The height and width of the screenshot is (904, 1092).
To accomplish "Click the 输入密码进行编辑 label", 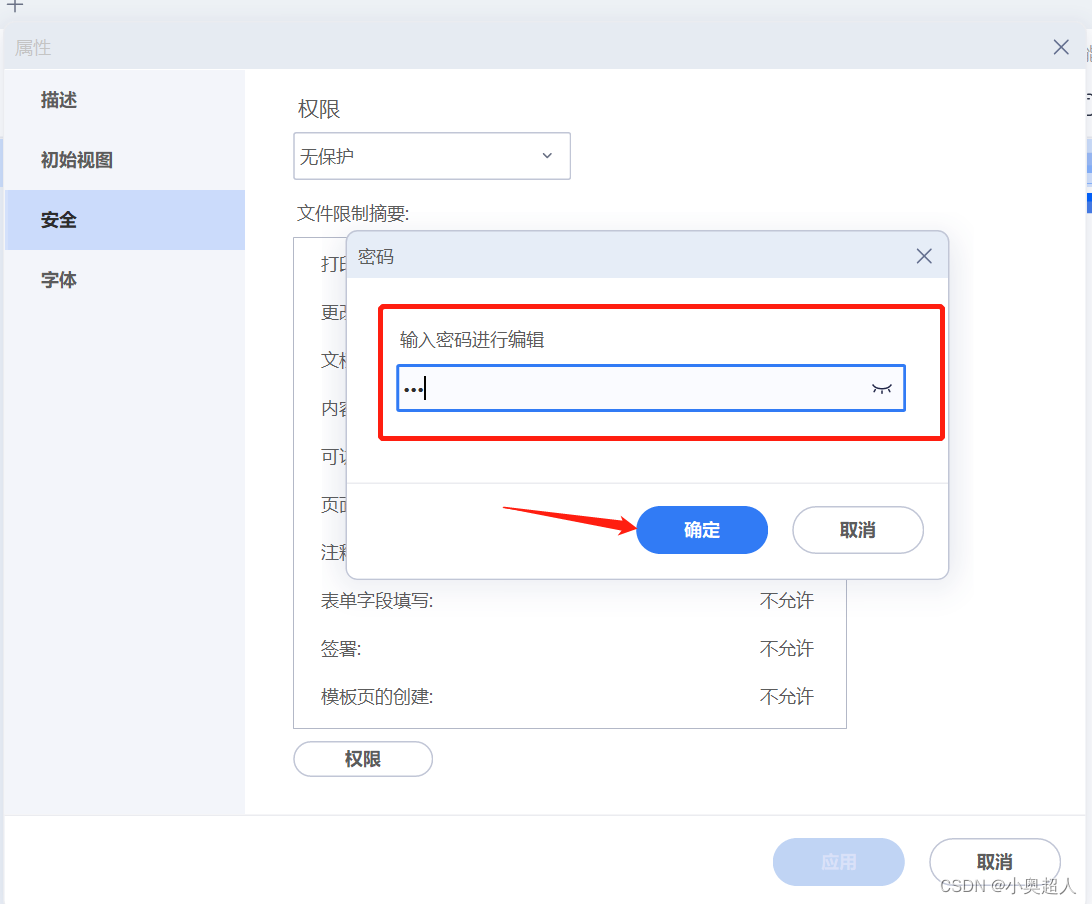I will click(471, 340).
